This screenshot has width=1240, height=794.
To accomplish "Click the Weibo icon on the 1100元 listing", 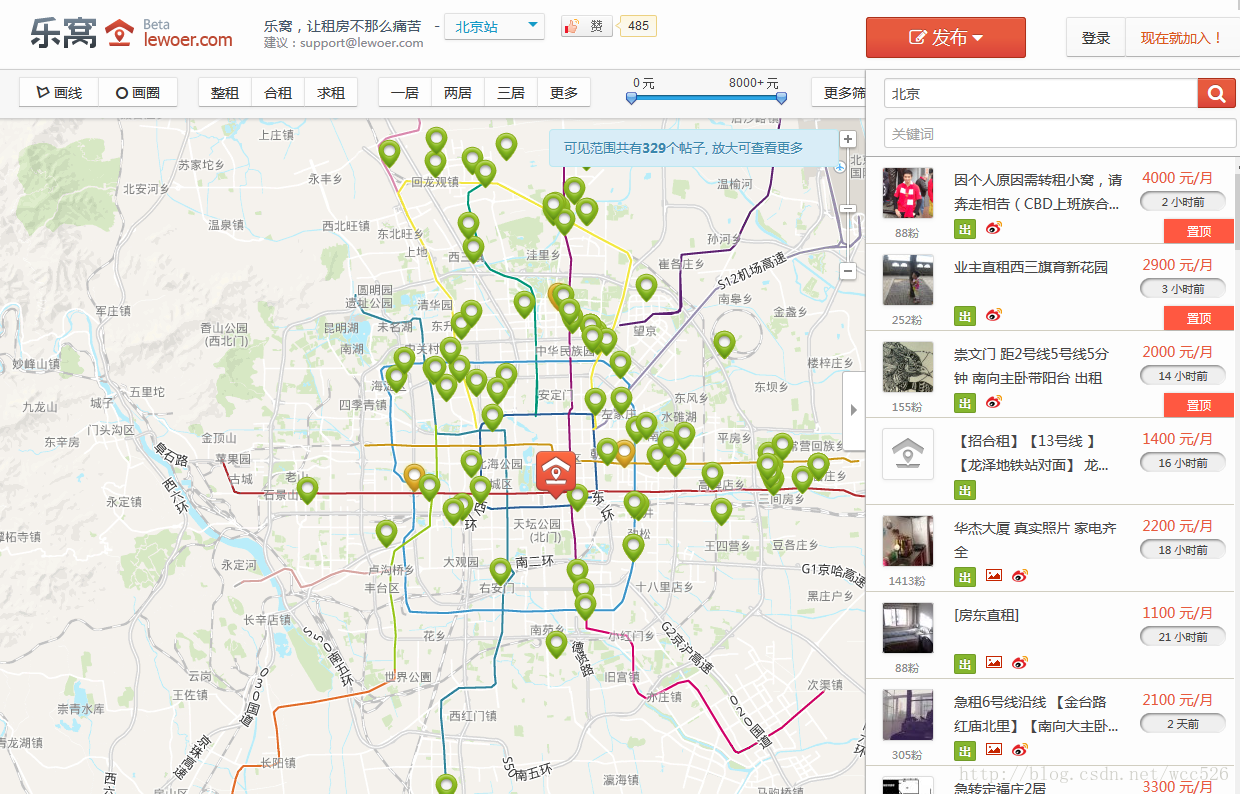I will click(x=1019, y=663).
